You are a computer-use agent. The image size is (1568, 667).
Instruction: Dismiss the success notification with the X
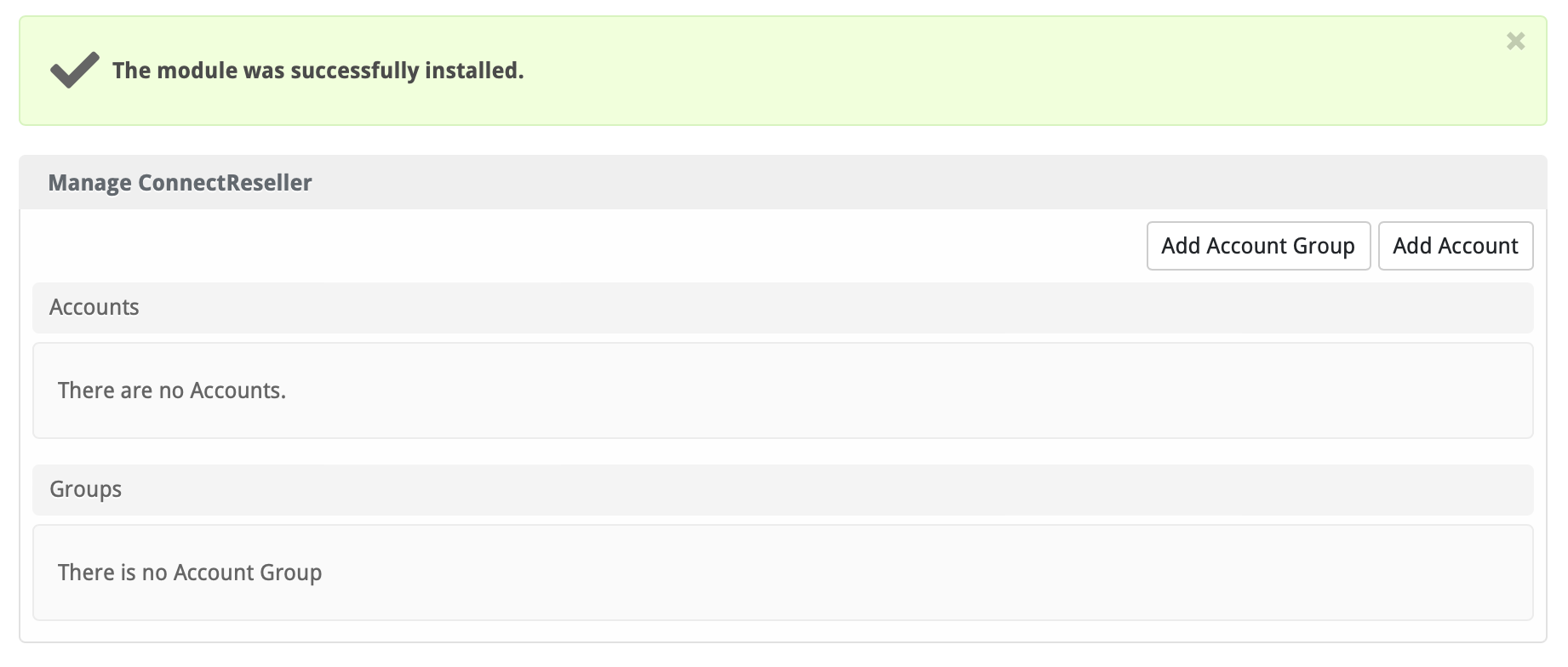pos(1515,42)
